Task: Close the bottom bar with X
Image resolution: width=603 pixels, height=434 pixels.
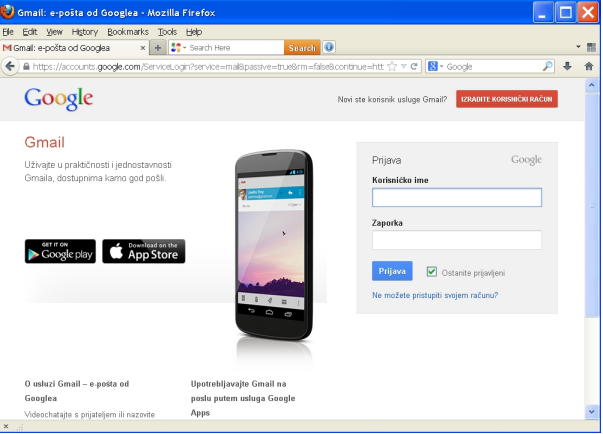Action: click(x=6, y=426)
